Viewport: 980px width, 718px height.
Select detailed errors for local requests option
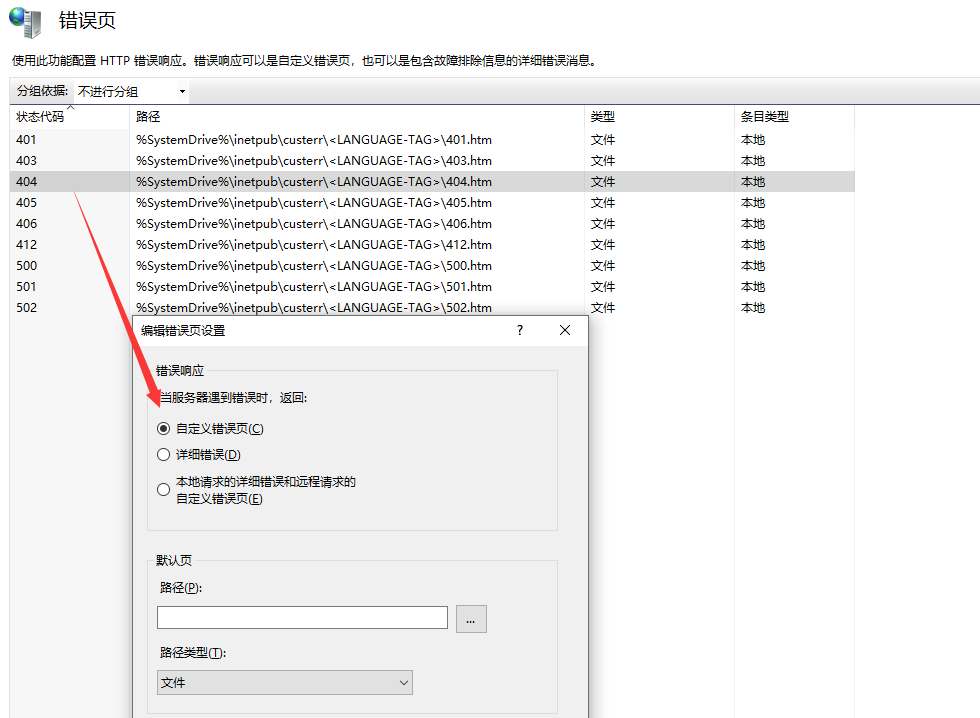click(x=164, y=490)
